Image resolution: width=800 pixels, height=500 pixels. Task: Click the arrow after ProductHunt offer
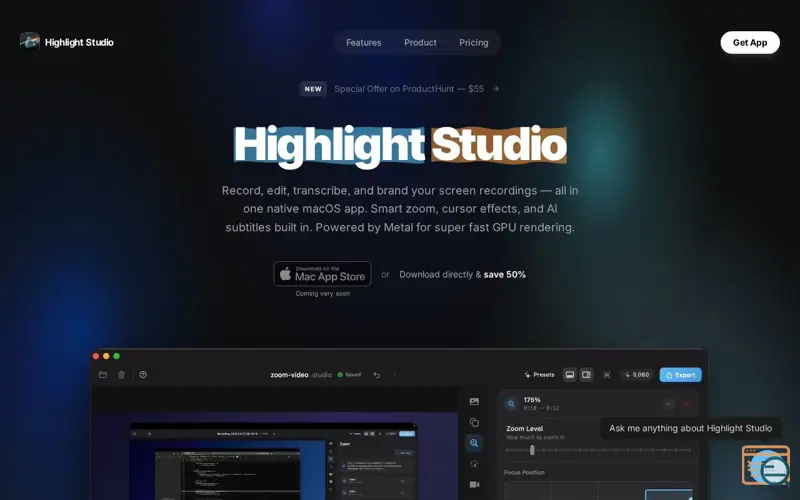495,89
